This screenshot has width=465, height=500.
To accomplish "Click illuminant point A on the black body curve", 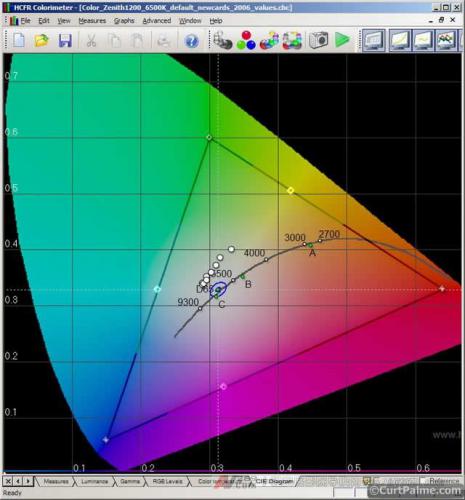I will 310,245.
